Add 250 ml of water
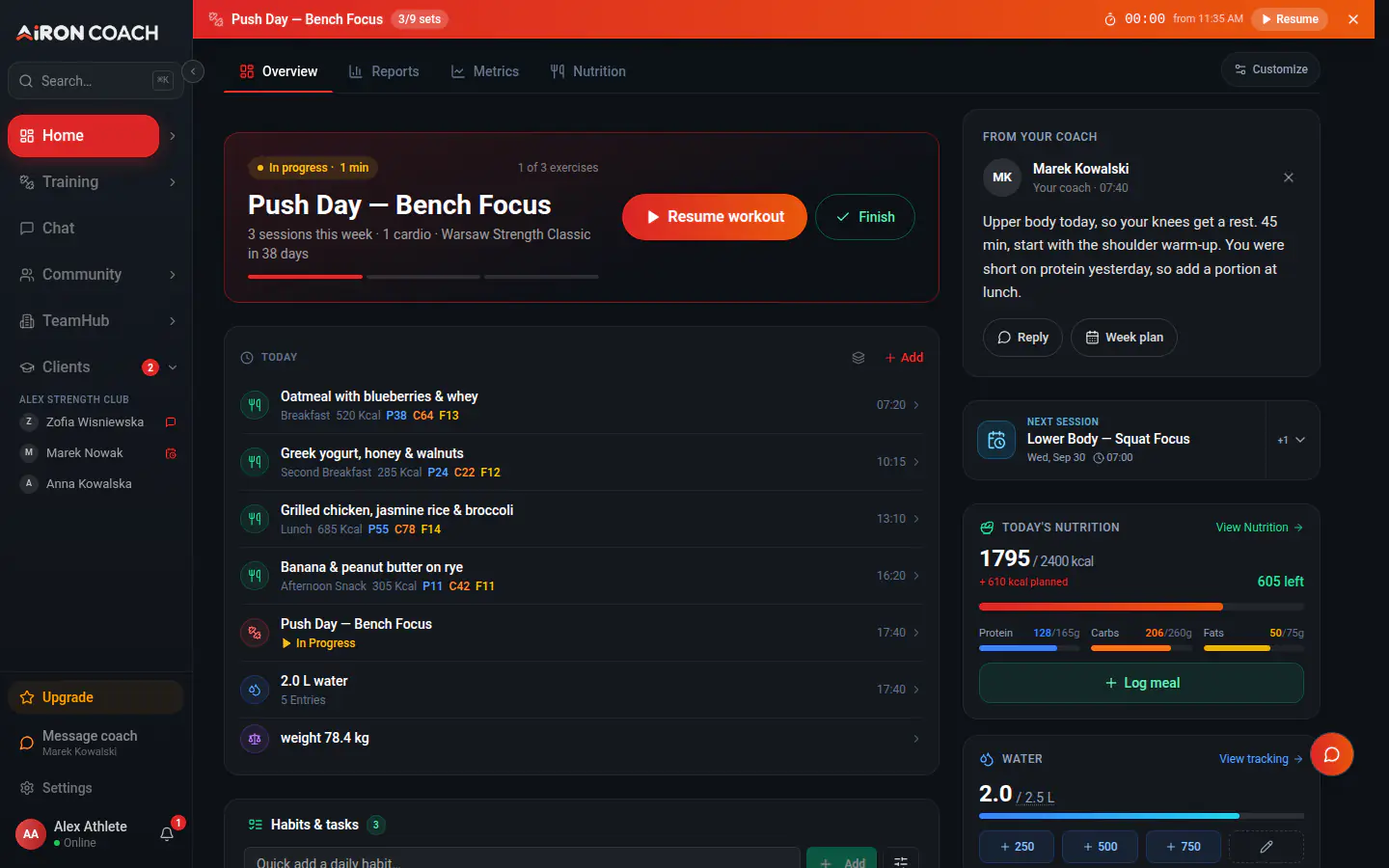 1017,847
